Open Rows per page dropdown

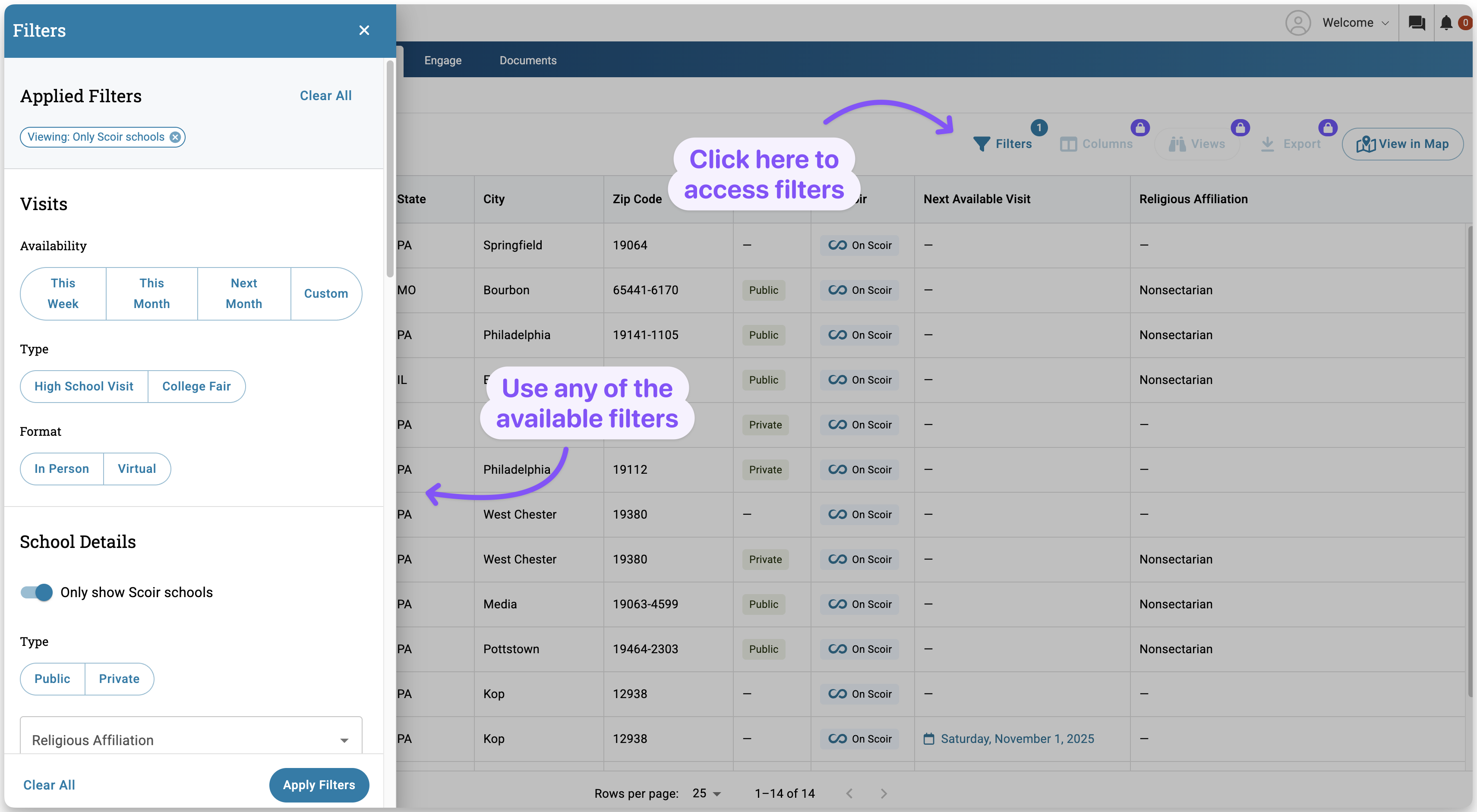[x=707, y=793]
